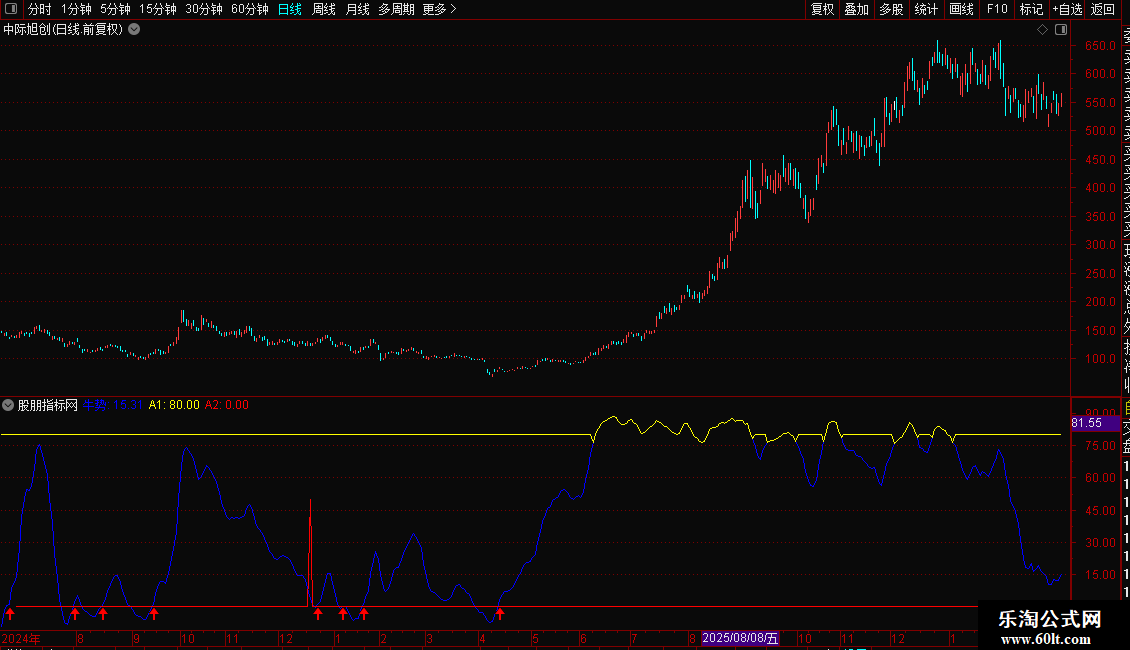Switch to 日线 daily chart

point(290,9)
